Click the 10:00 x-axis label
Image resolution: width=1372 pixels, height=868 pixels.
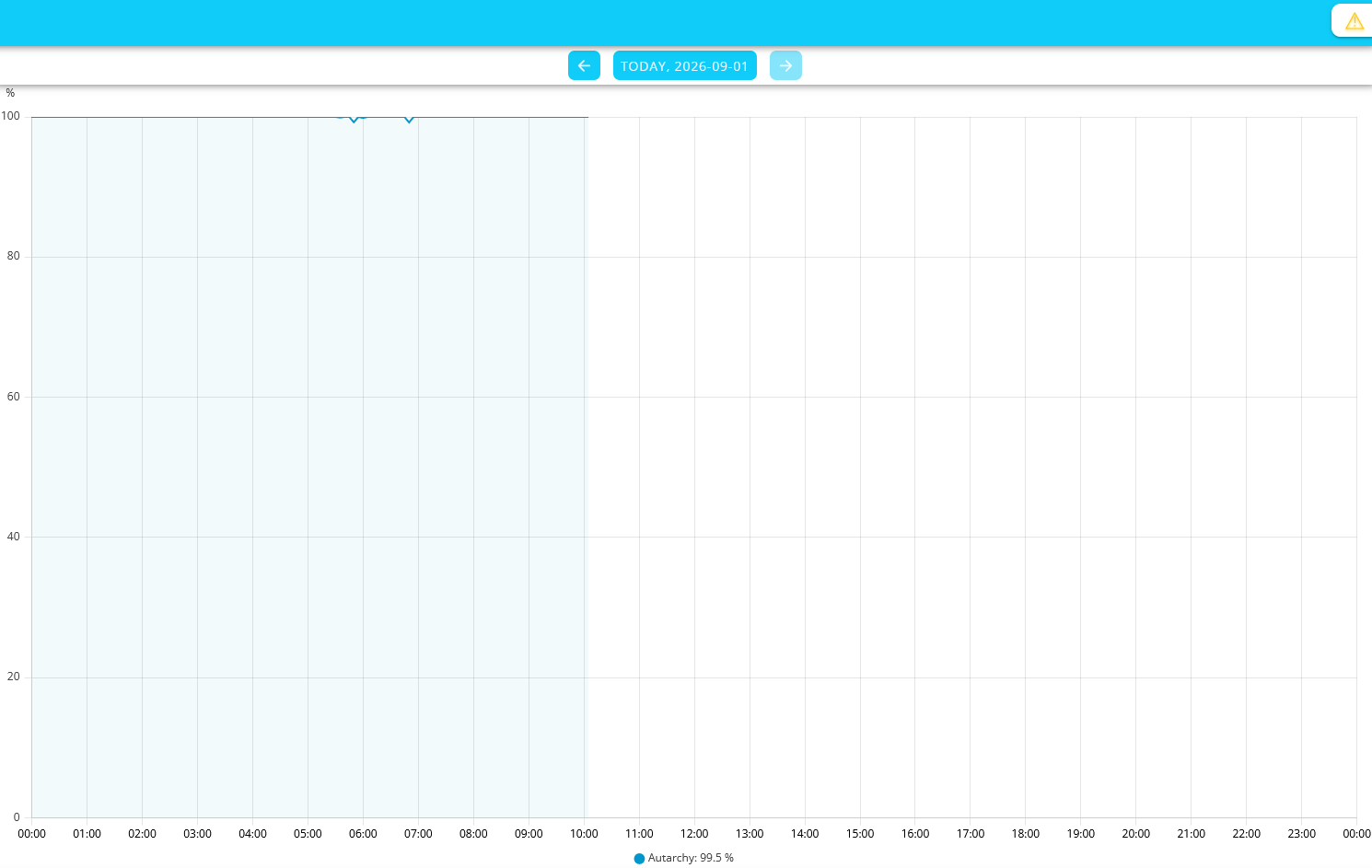[x=584, y=834]
